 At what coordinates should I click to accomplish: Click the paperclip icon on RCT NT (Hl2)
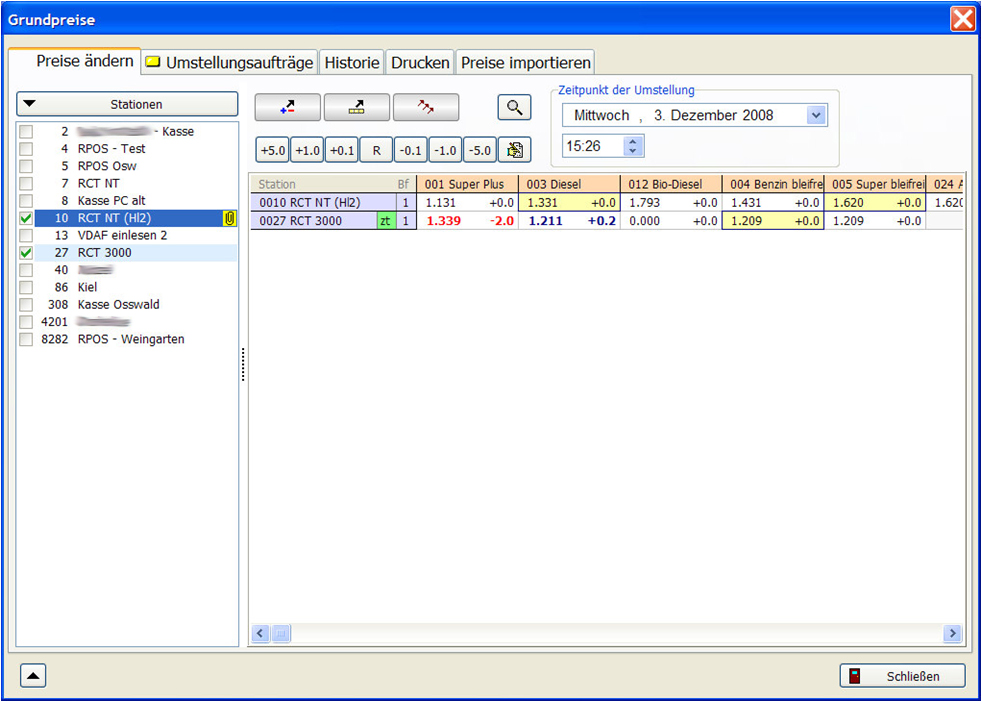229,219
